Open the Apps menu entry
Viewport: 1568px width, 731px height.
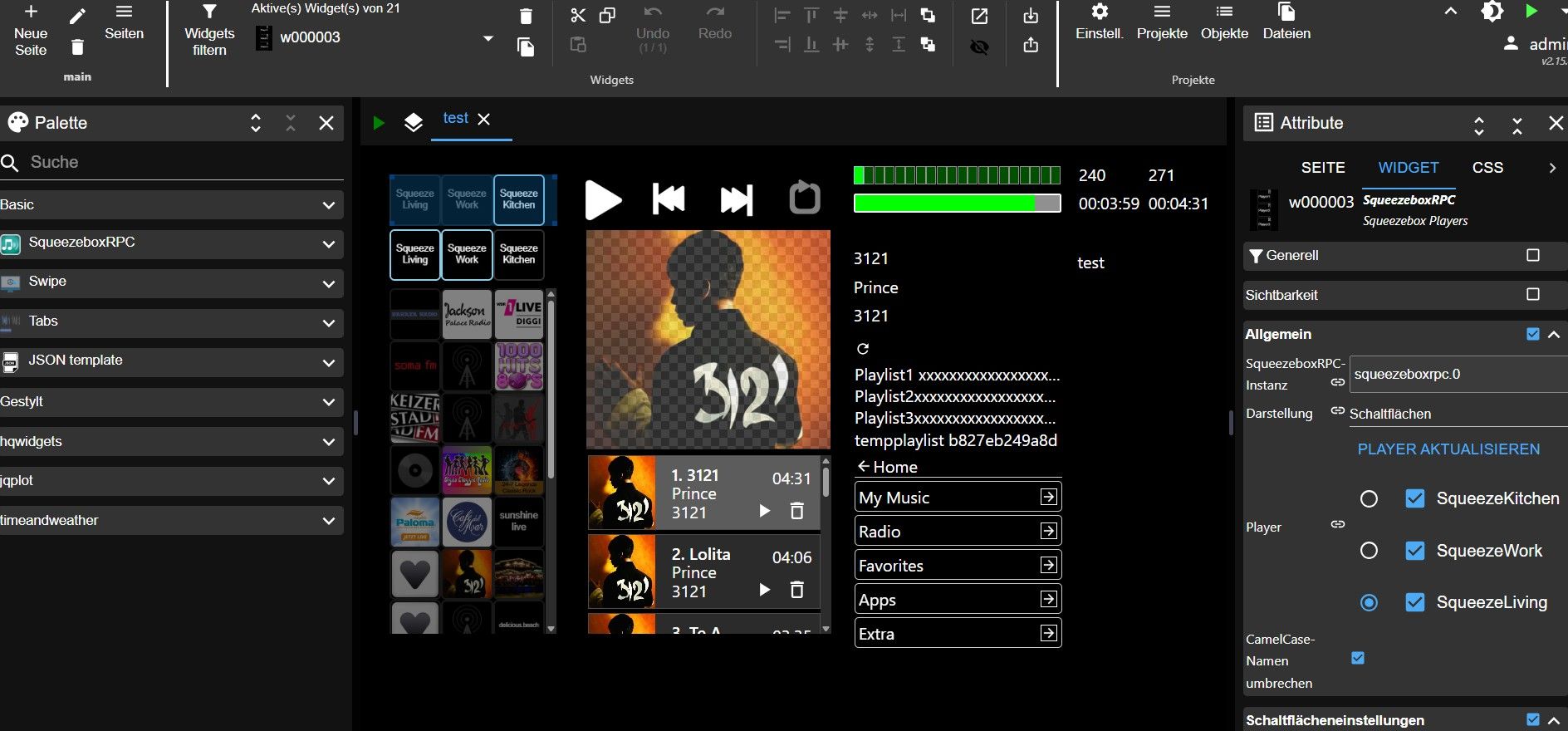tap(958, 600)
